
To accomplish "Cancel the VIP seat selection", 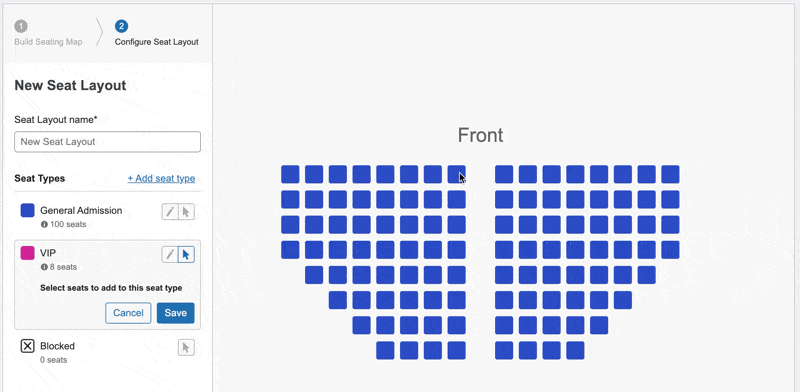I will click(128, 313).
